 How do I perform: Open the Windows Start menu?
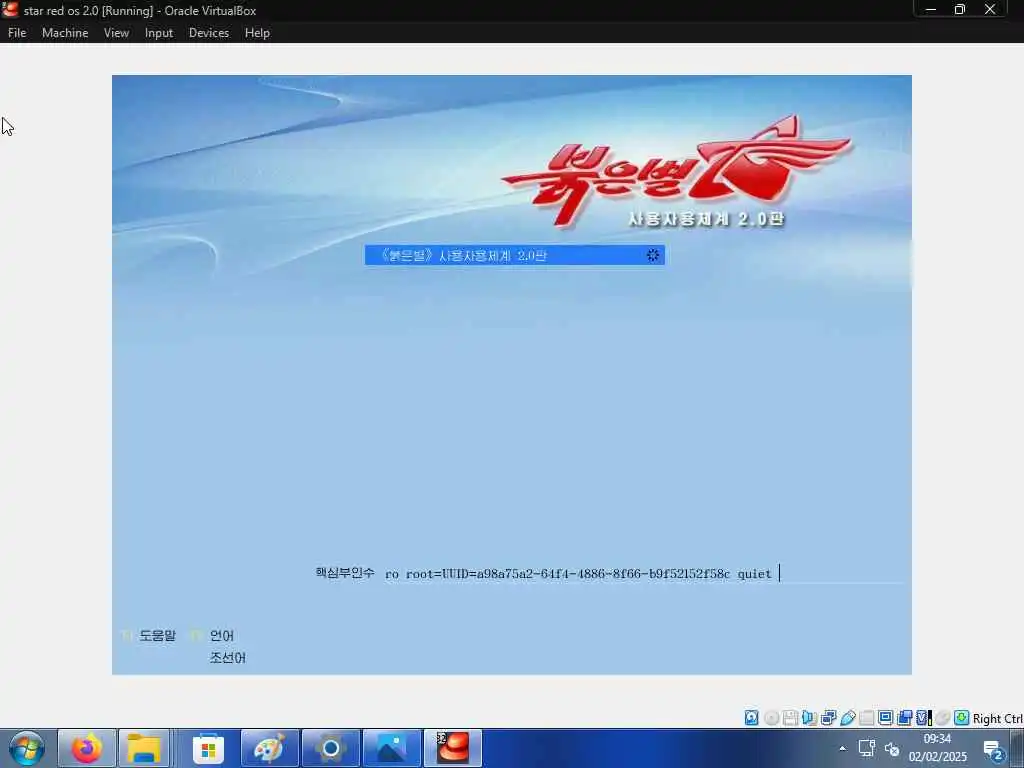tap(26, 748)
